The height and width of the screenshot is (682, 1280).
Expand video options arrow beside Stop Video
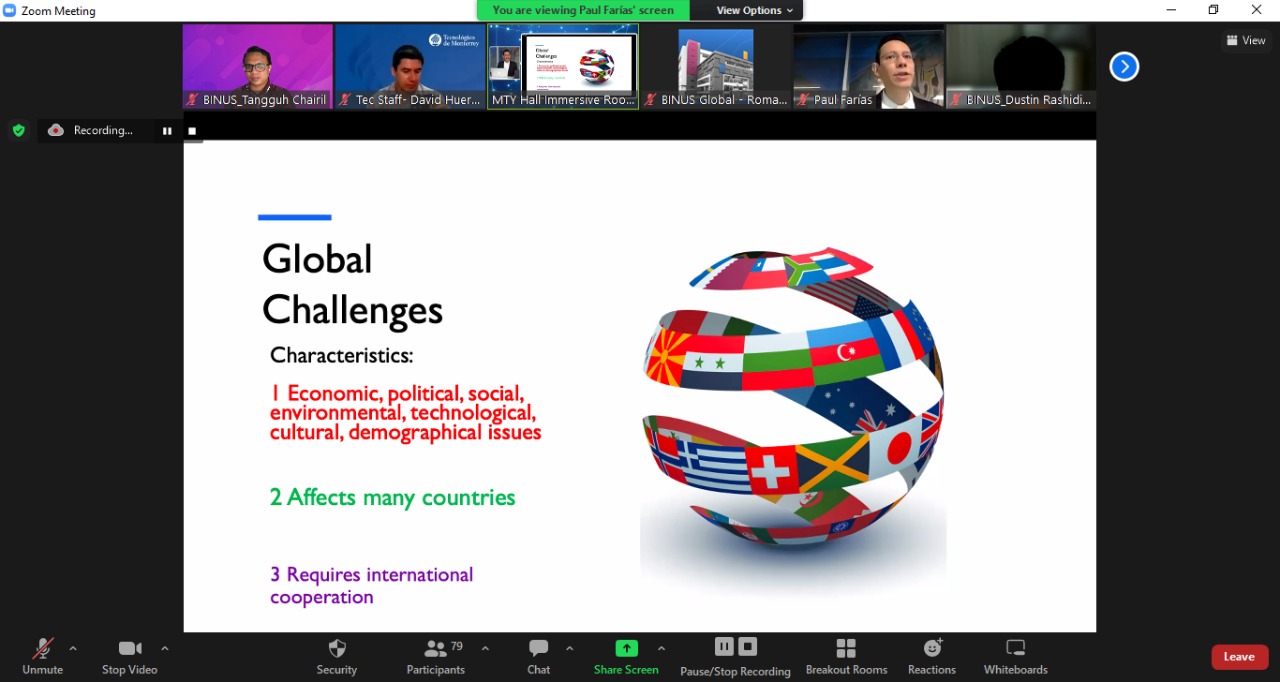tap(165, 648)
